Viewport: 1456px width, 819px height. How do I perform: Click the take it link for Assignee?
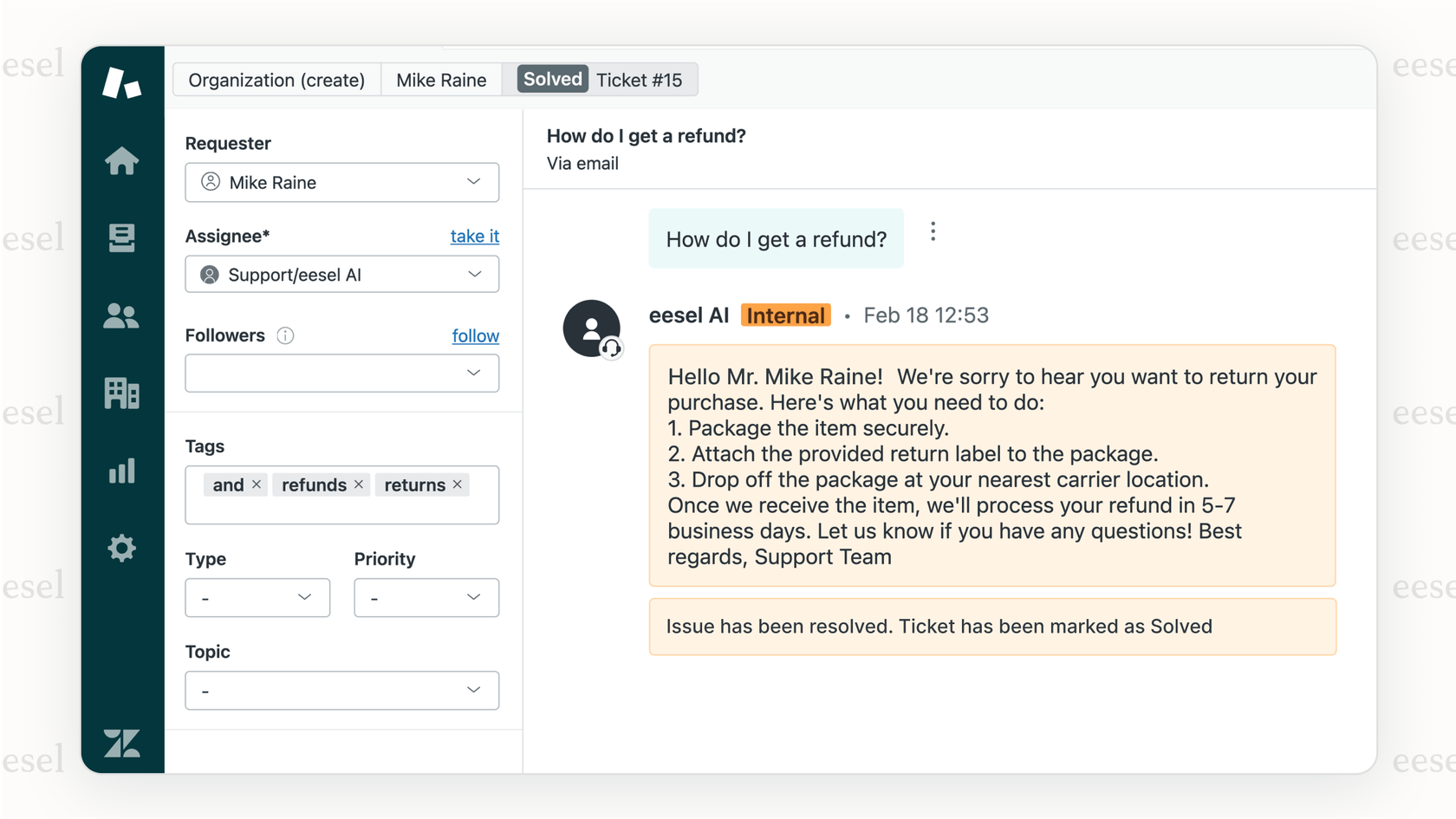(x=475, y=236)
